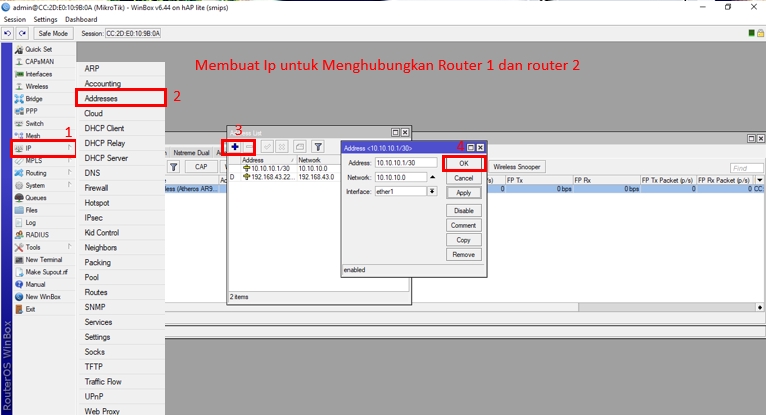The height and width of the screenshot is (415, 766).
Task: Expand the System submenu
Action: point(44,186)
